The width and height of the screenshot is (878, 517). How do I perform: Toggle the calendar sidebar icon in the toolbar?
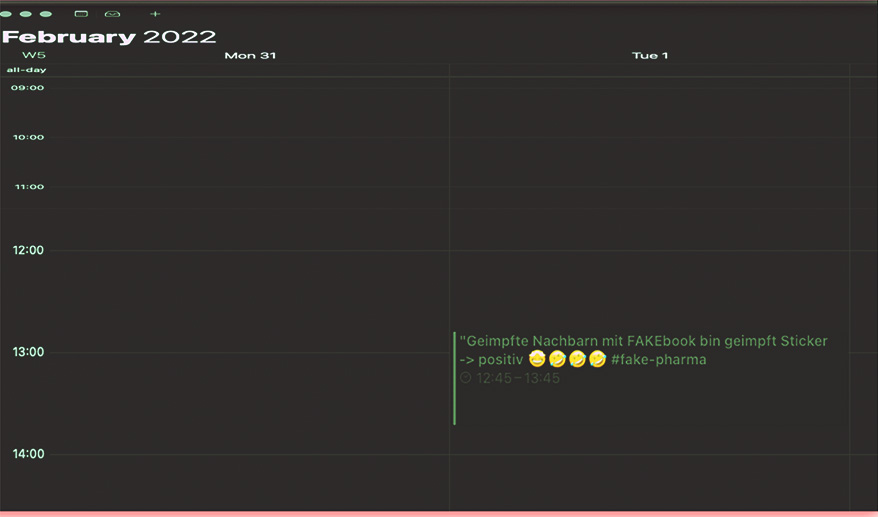(81, 13)
